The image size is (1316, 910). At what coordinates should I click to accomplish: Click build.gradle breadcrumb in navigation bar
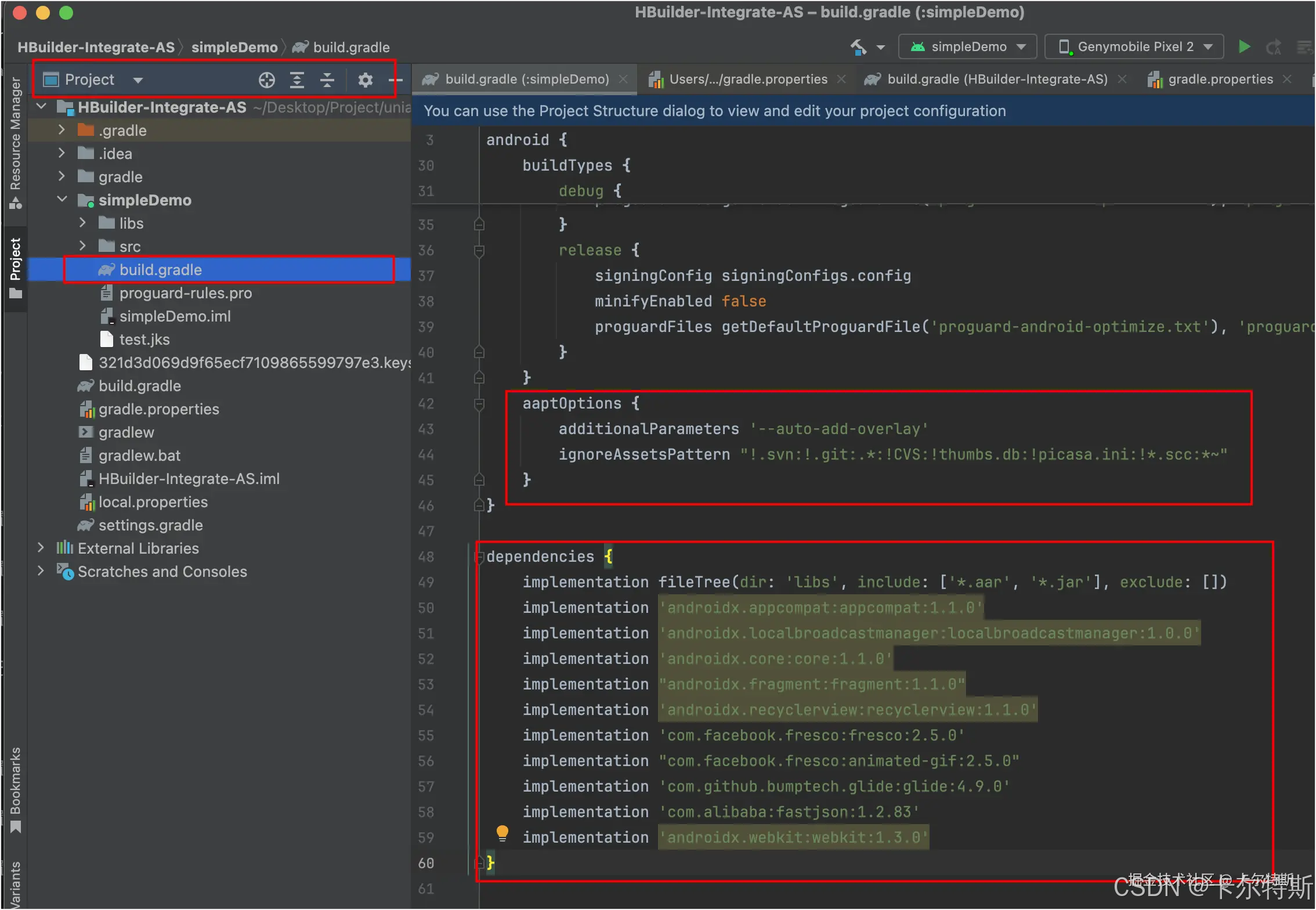(341, 47)
